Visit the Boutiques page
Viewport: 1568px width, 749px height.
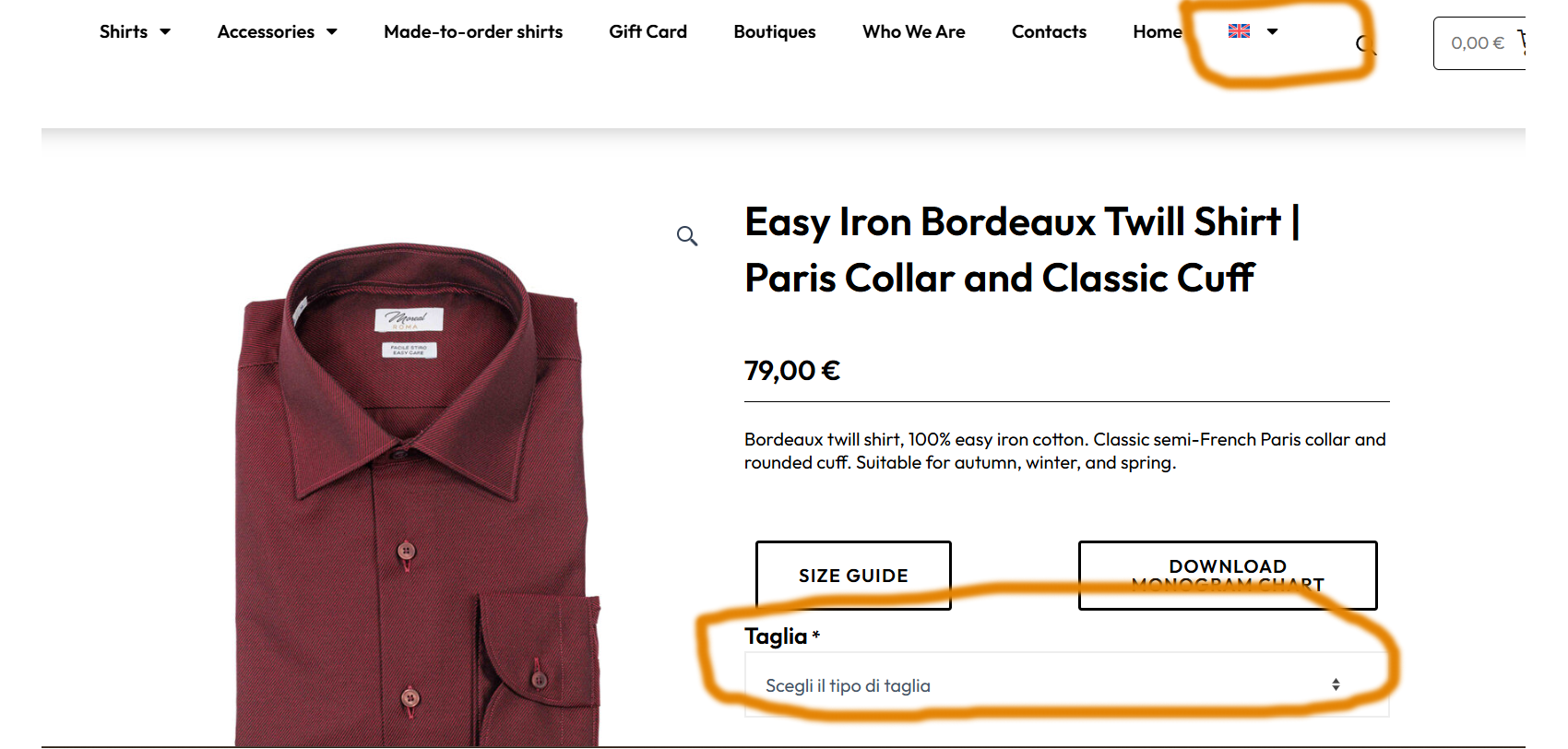pyautogui.click(x=775, y=31)
